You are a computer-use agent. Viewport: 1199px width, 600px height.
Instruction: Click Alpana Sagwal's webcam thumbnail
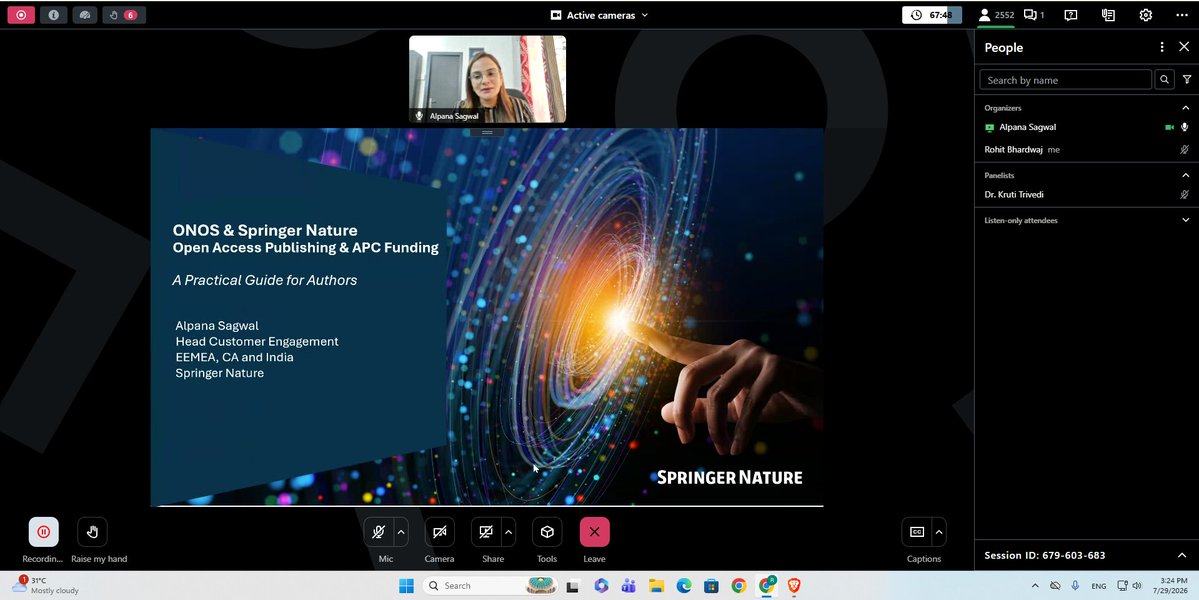click(x=487, y=79)
